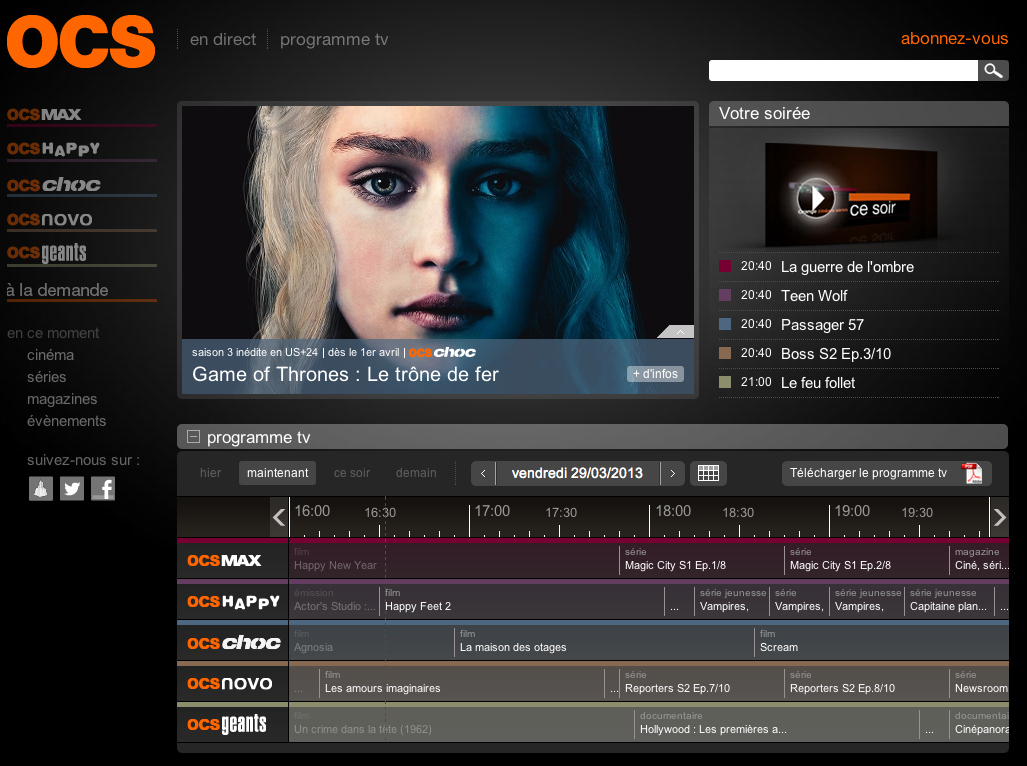Switch to the 'hier' tab
Viewport: 1027px width, 766px height.
[x=210, y=473]
